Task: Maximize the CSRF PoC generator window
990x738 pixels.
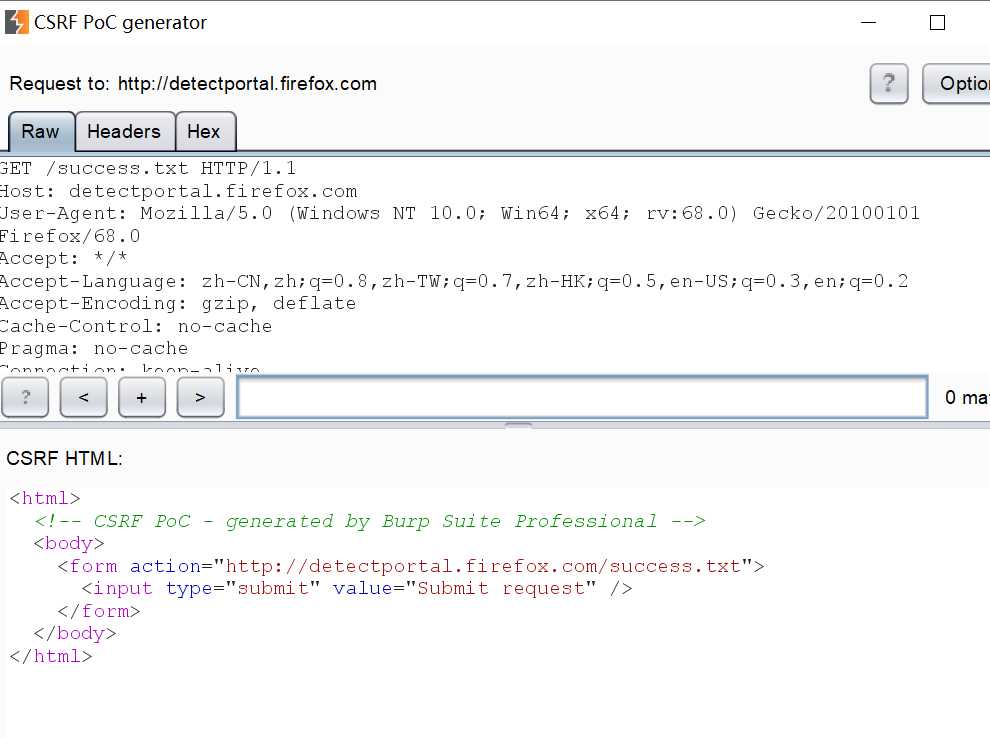Action: (x=938, y=23)
